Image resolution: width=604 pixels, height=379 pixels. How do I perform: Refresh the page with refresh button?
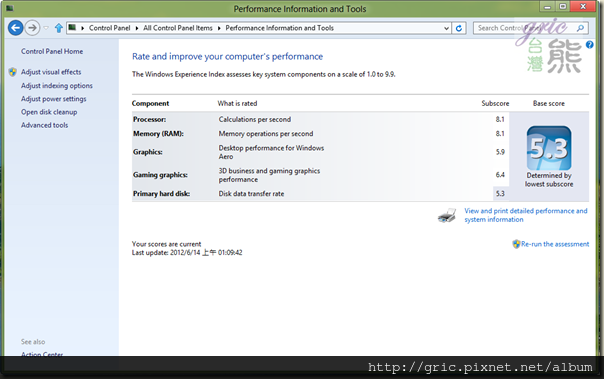pyautogui.click(x=459, y=28)
